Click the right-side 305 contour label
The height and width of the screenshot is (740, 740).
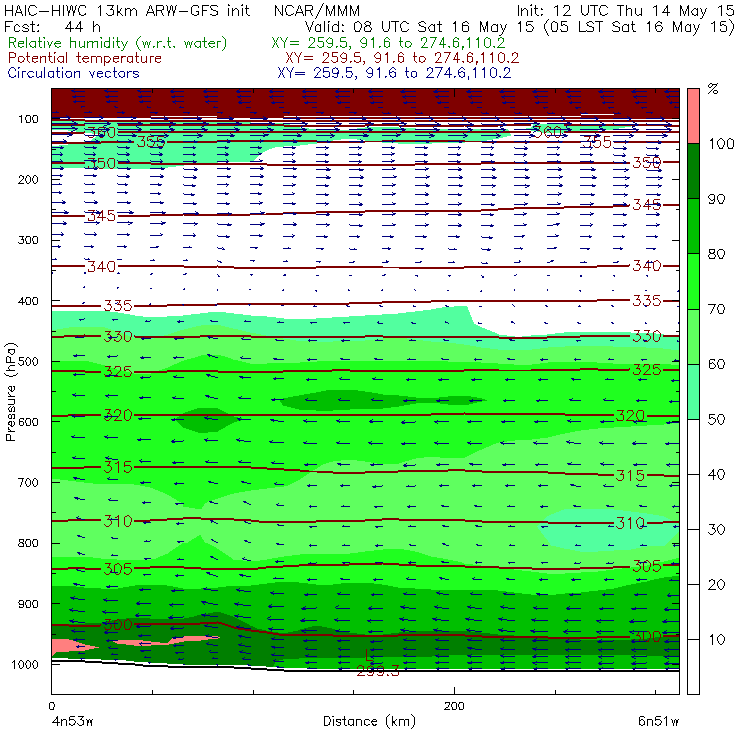pyautogui.click(x=647, y=566)
